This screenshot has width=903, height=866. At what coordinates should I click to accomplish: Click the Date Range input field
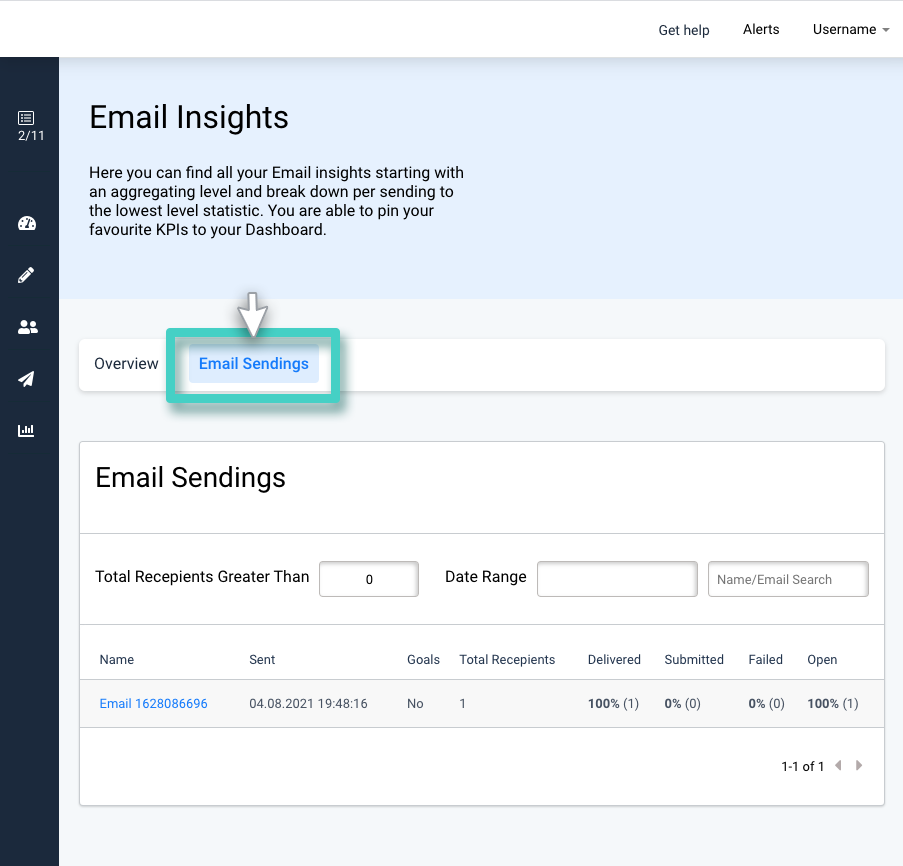(x=617, y=579)
